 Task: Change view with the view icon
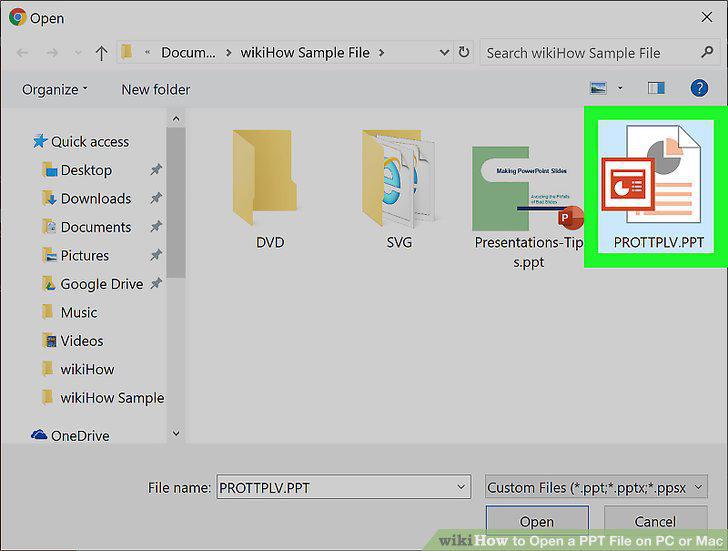[x=598, y=88]
